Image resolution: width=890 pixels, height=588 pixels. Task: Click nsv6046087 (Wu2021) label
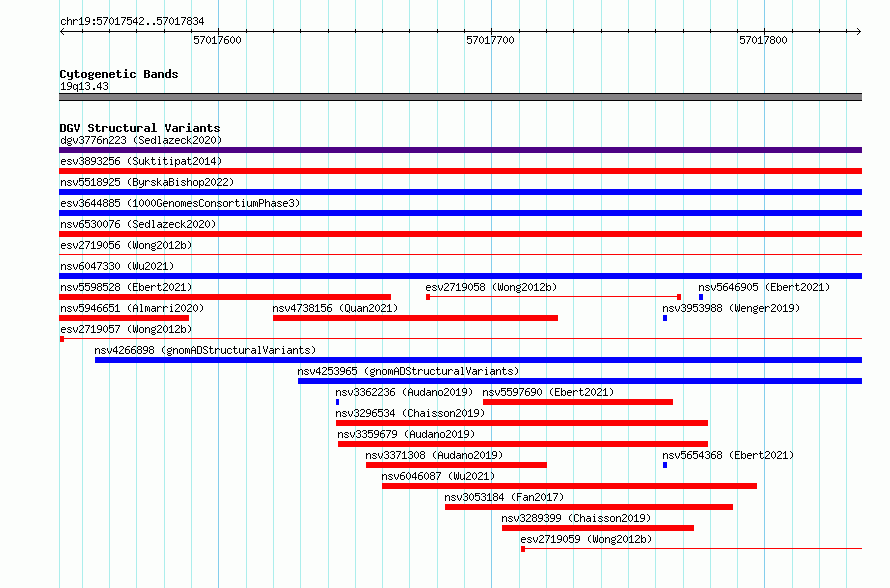pyautogui.click(x=438, y=476)
